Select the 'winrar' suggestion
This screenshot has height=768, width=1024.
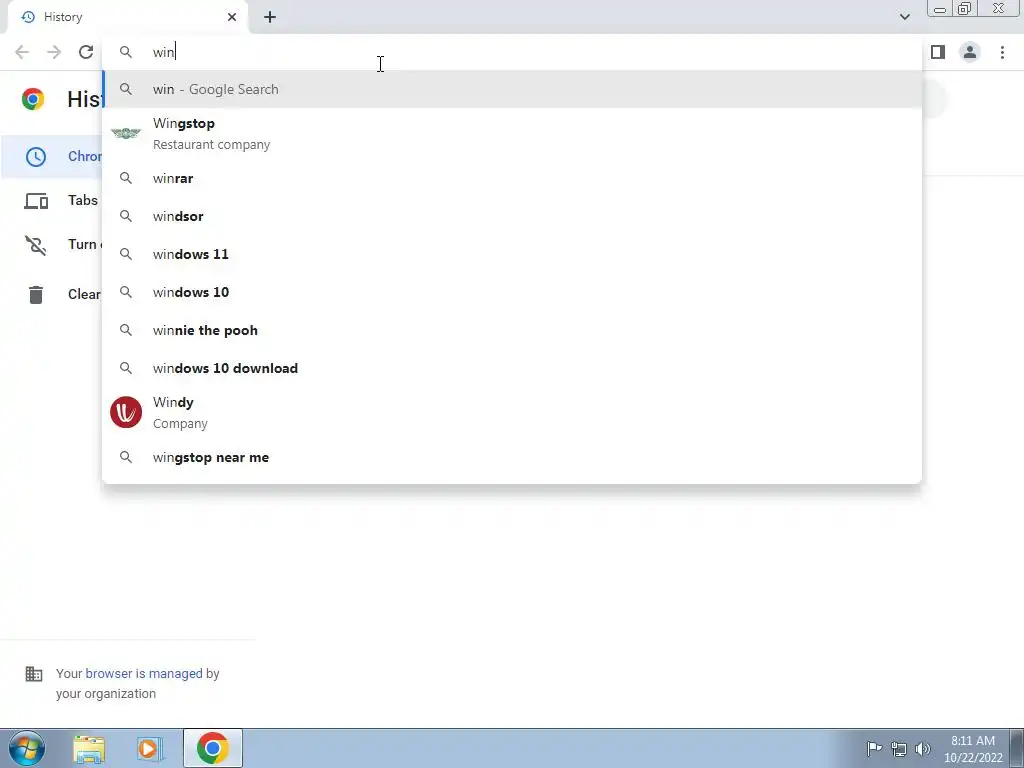[x=512, y=178]
